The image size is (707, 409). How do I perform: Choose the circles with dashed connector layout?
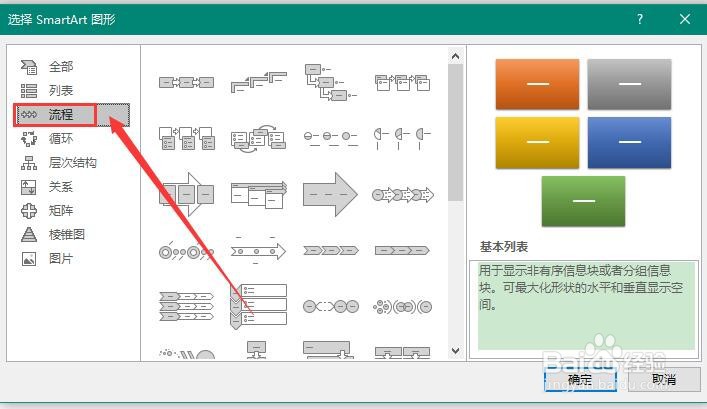pos(331,307)
